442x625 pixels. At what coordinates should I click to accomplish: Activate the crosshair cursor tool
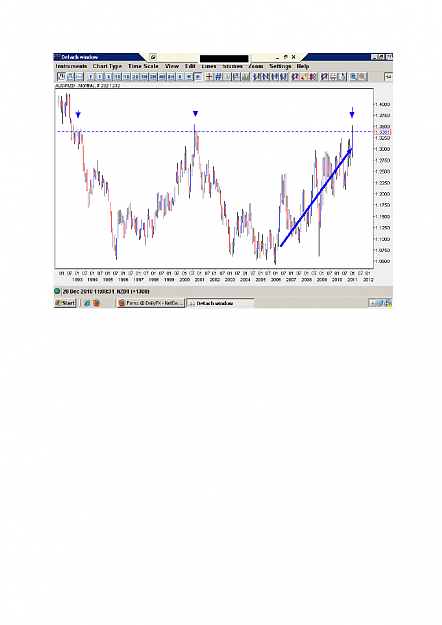click(x=209, y=77)
